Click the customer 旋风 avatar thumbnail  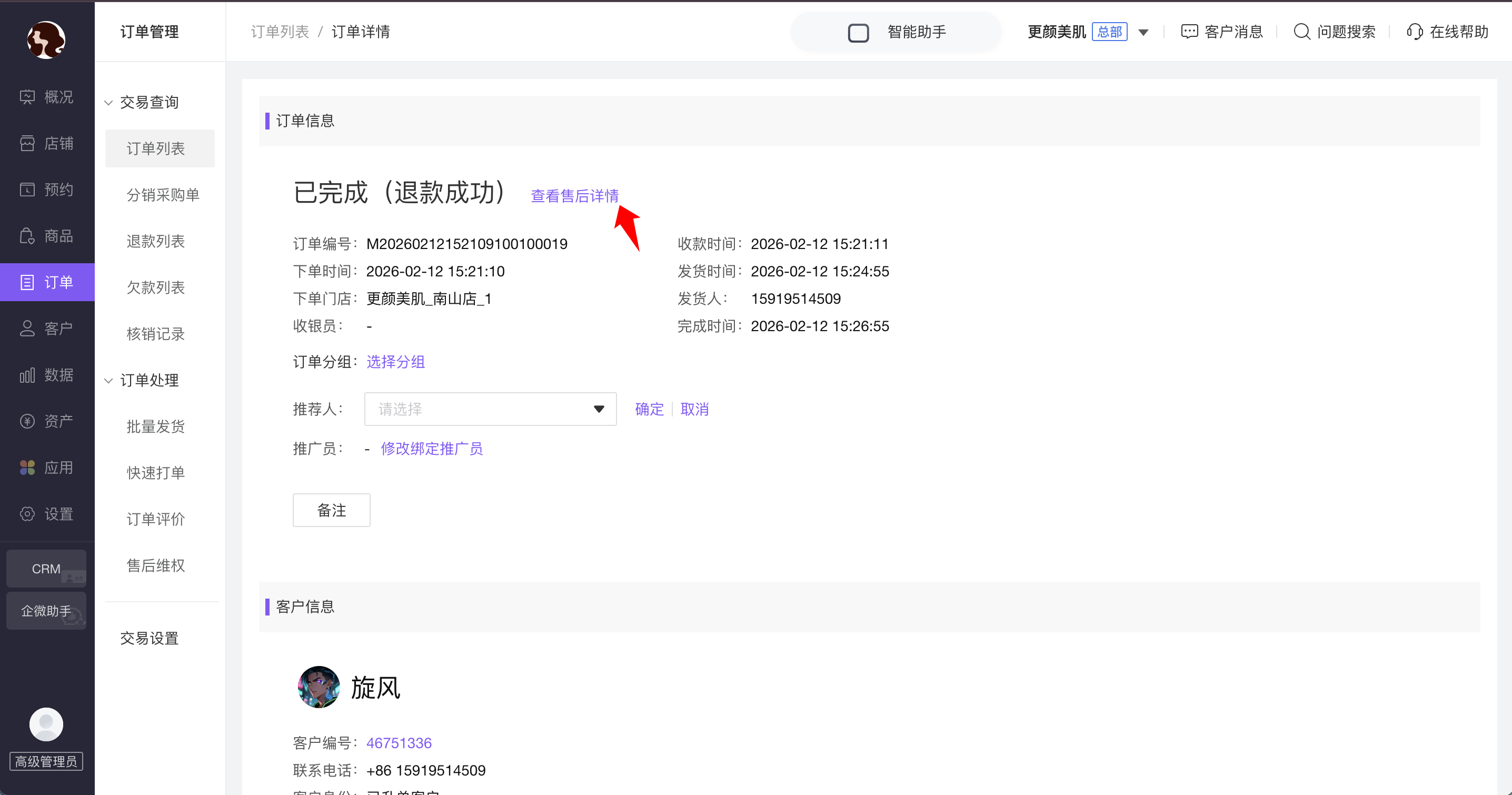pyautogui.click(x=319, y=687)
